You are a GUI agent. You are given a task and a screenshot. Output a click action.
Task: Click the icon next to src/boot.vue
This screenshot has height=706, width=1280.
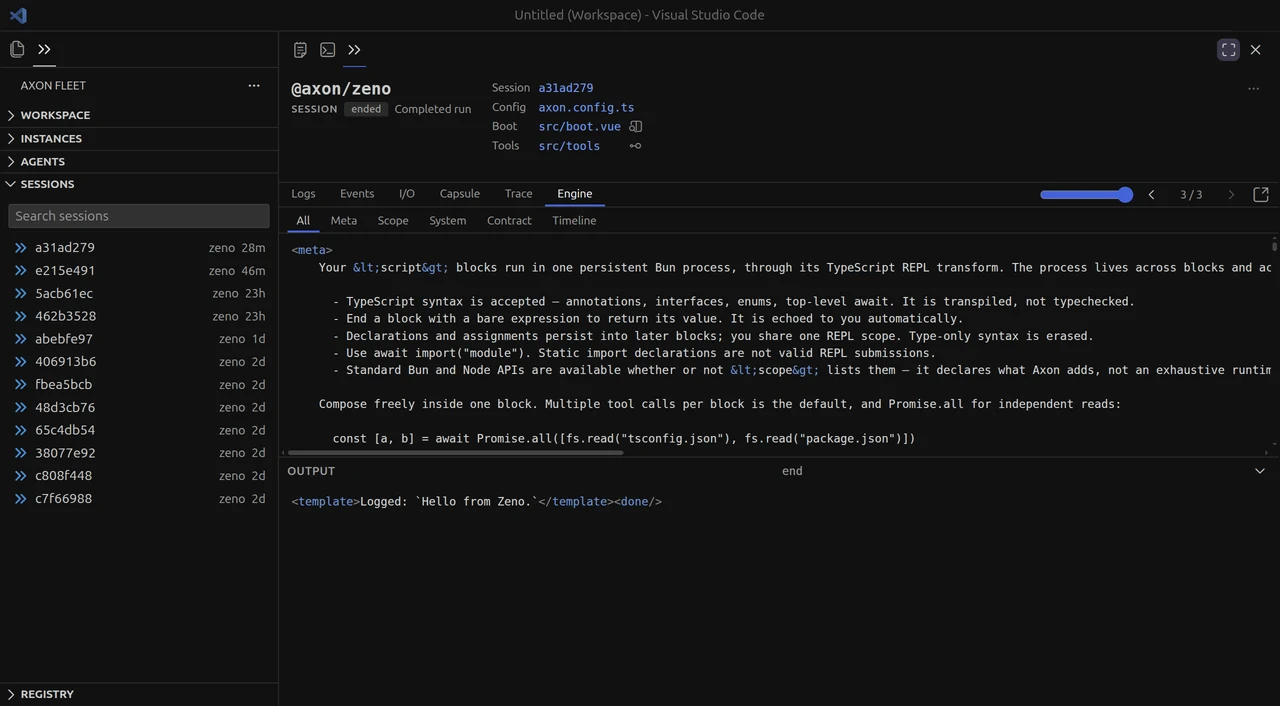tap(635, 127)
